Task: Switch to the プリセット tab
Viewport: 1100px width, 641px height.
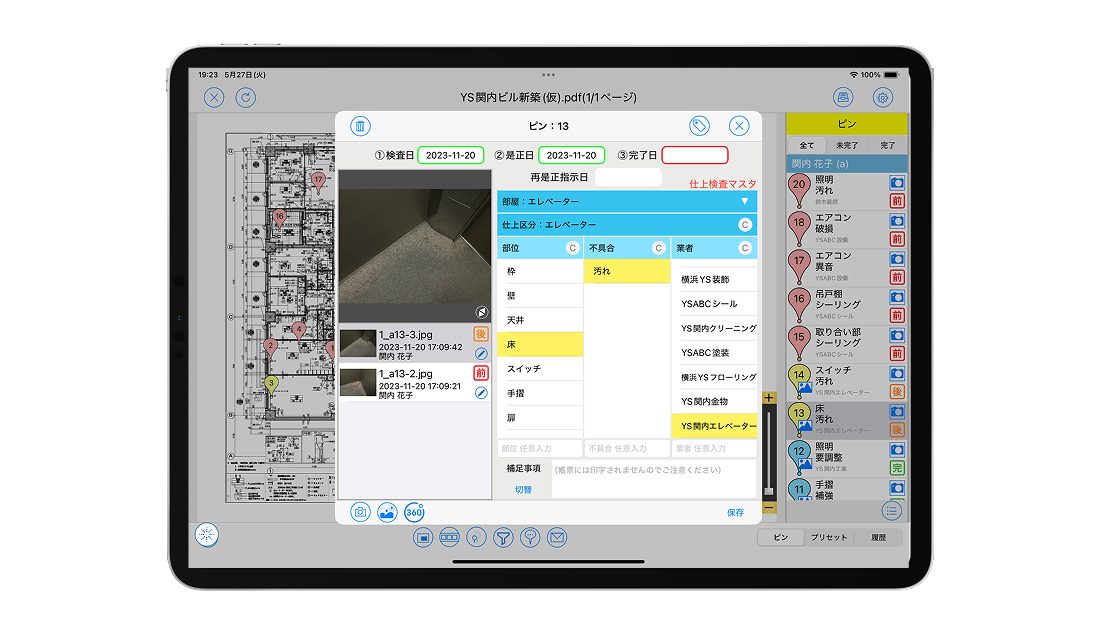Action: pyautogui.click(x=829, y=537)
